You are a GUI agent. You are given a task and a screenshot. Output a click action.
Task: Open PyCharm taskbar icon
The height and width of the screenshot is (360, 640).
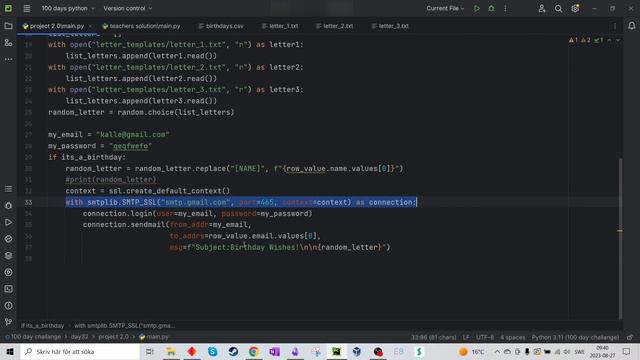point(336,351)
